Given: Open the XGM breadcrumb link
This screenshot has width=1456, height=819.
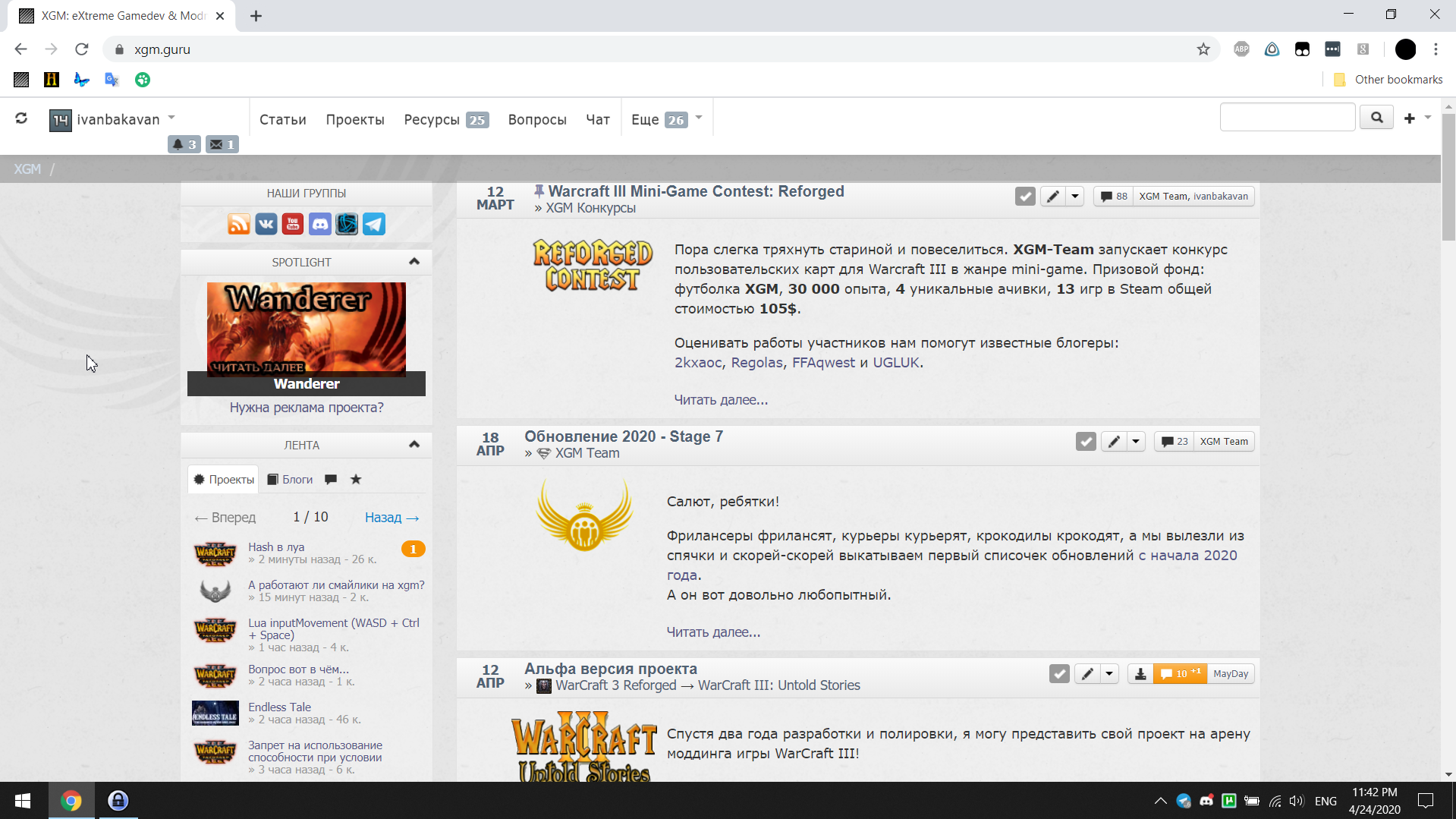Looking at the screenshot, I should 27,169.
